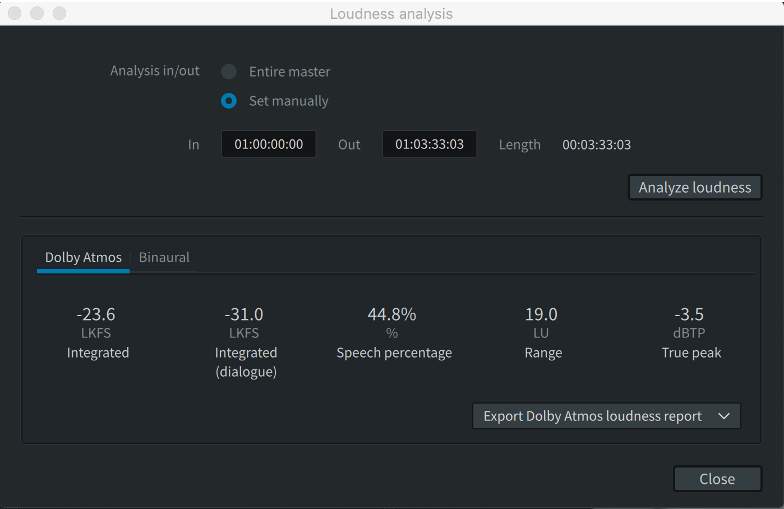784x509 pixels.
Task: Click the Loudness analysis title bar text
Action: pyautogui.click(x=391, y=14)
